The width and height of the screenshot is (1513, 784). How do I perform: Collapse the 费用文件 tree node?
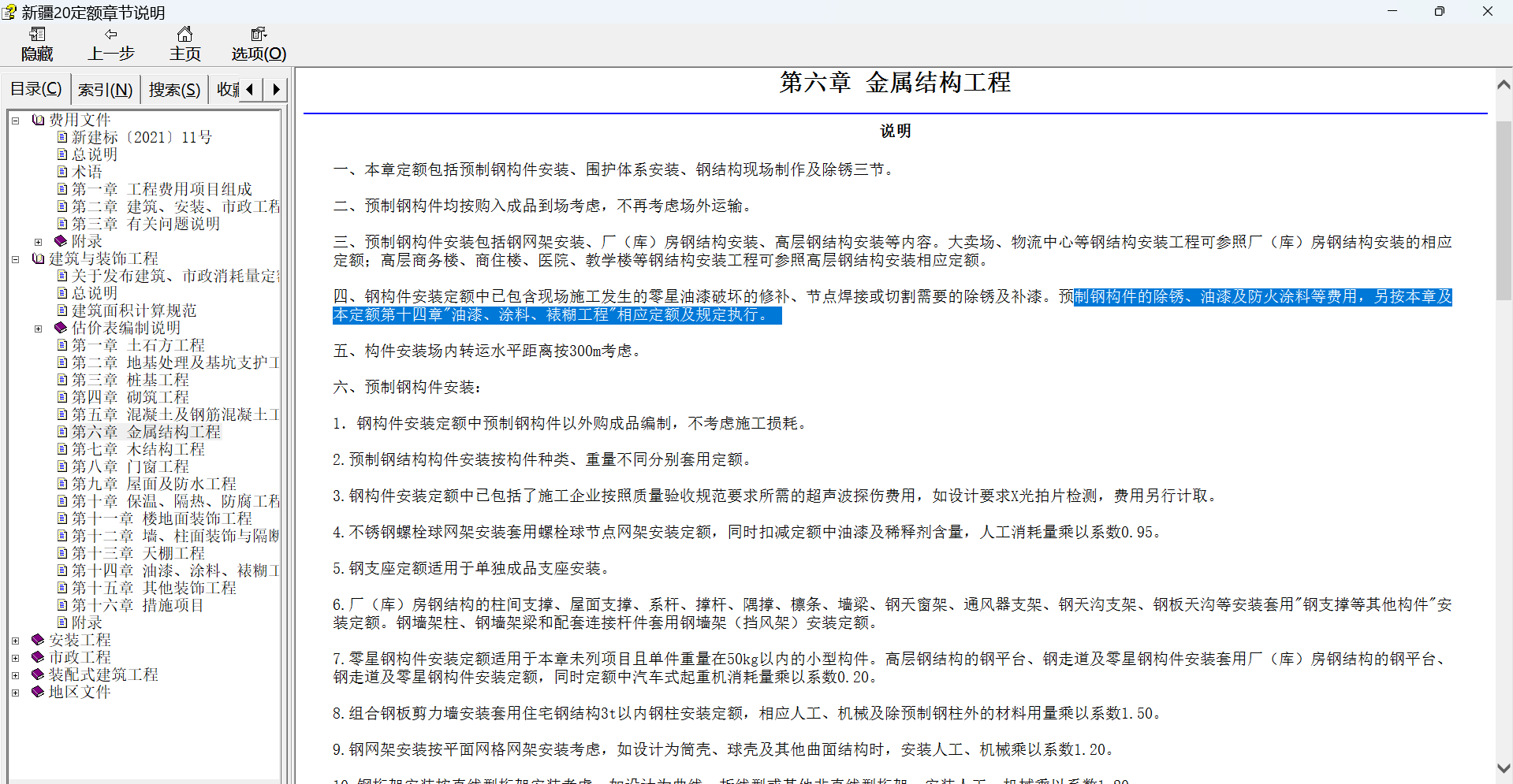(x=15, y=121)
